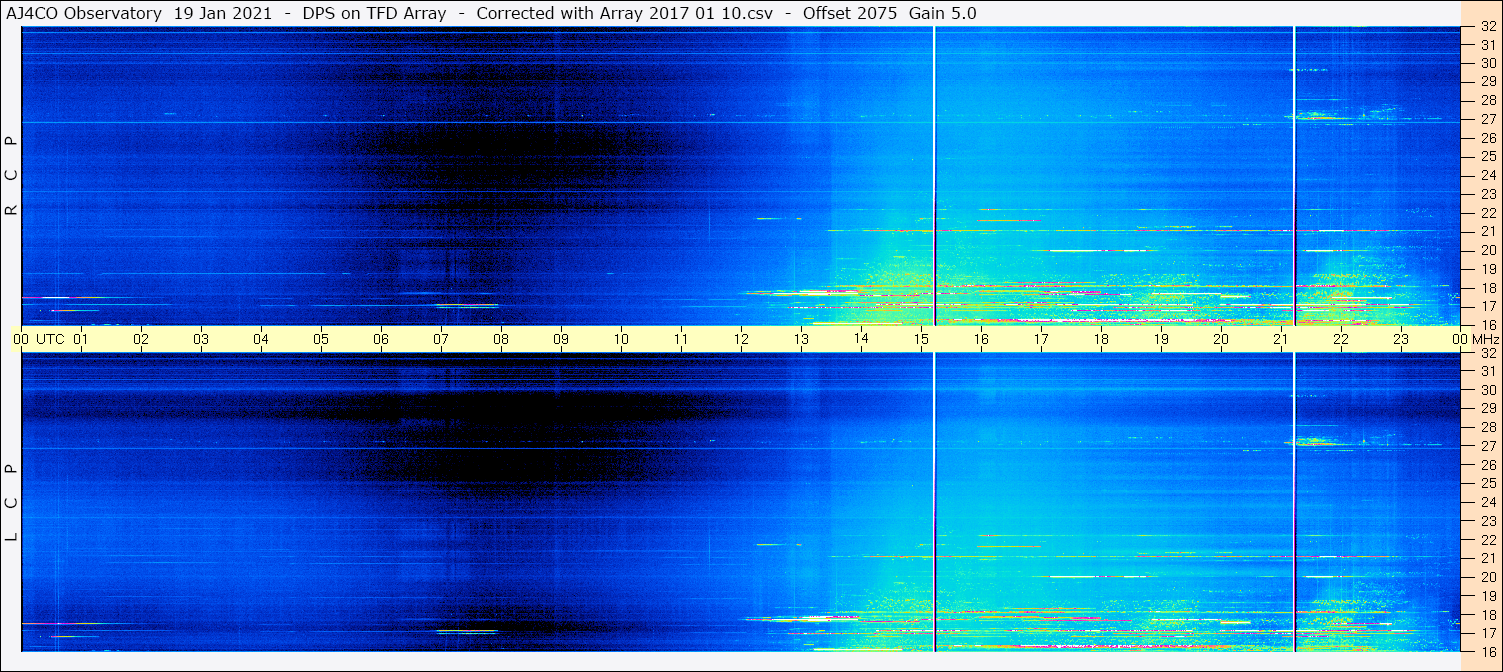The image size is (1503, 672).
Task: Select hour "03" on the UTC axis
Action: [201, 339]
